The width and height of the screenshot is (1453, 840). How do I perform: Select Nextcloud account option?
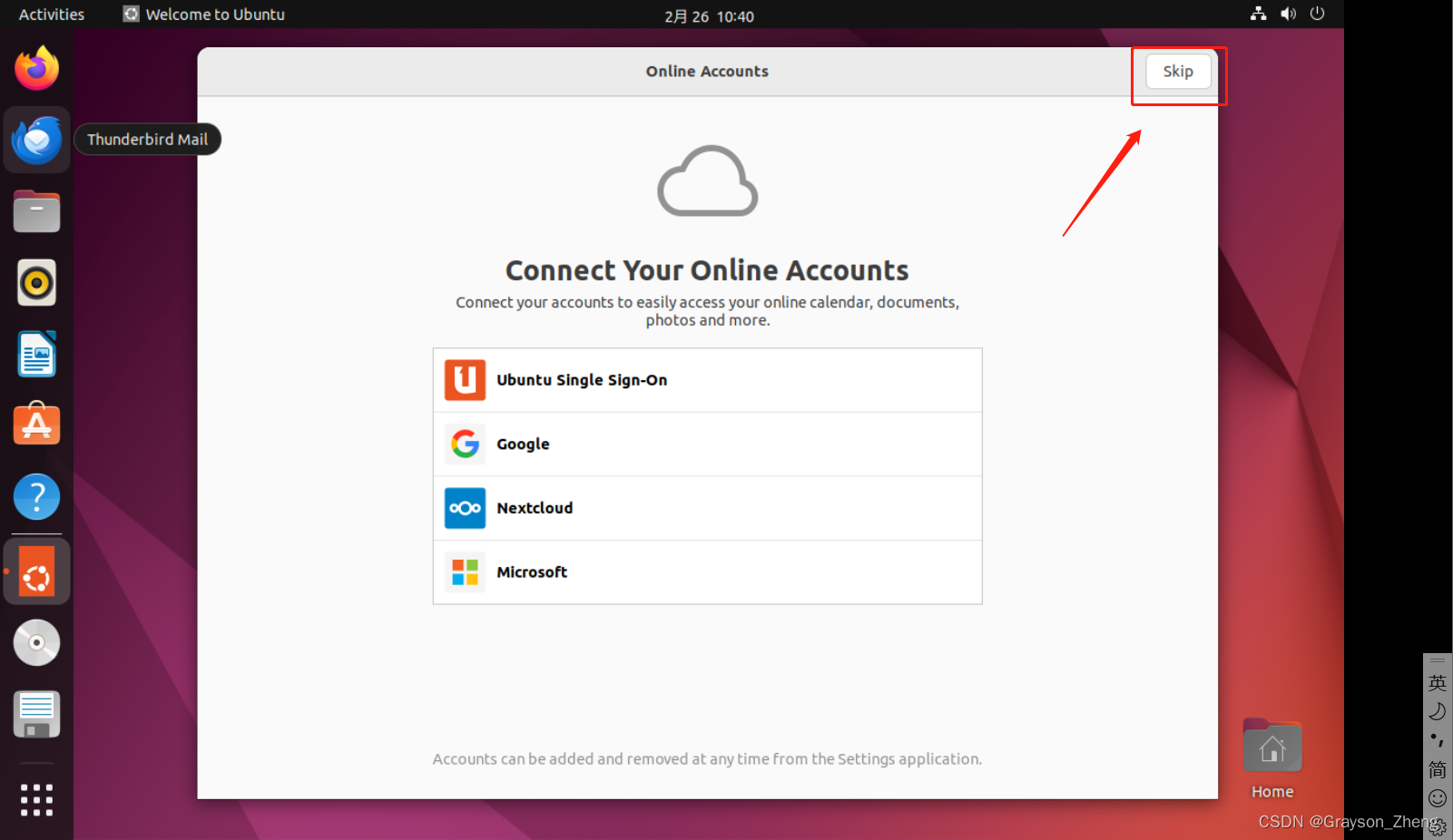tap(707, 508)
